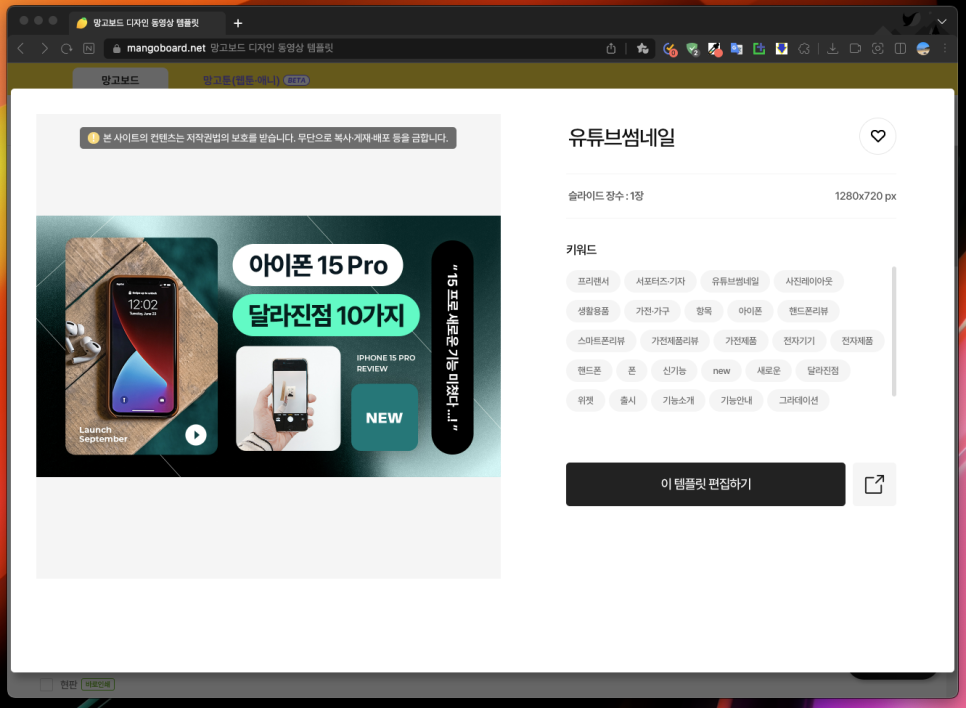Click the play button on thumbnail
This screenshot has height=708, width=966.
click(196, 435)
